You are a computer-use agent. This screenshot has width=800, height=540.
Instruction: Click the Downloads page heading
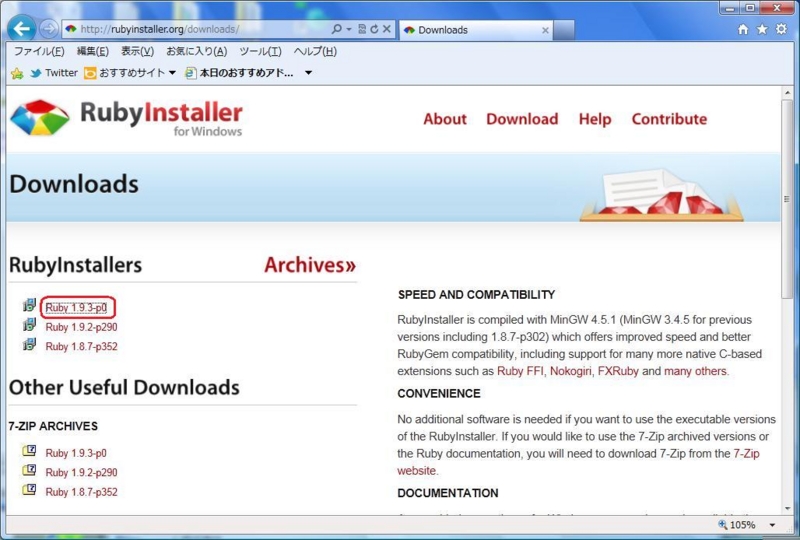[x=74, y=184]
